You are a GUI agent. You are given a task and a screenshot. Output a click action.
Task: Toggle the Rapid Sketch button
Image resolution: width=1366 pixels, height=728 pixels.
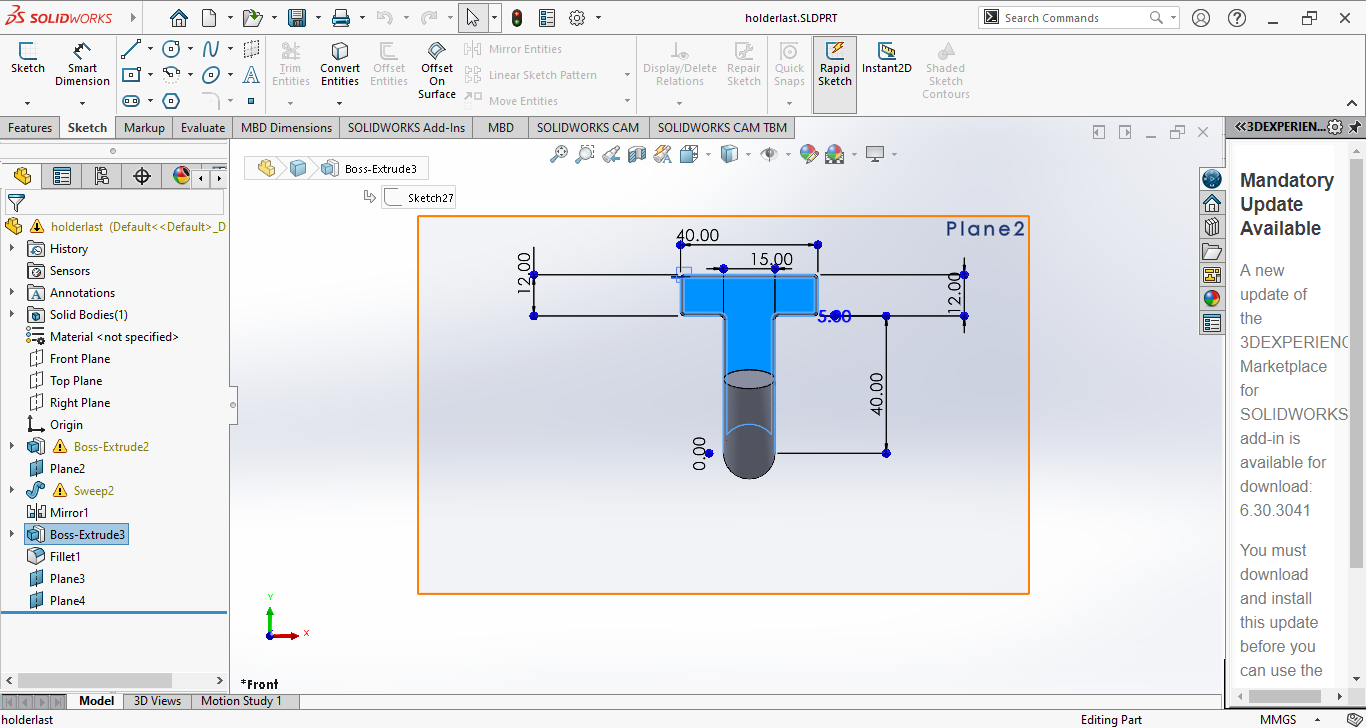point(834,63)
